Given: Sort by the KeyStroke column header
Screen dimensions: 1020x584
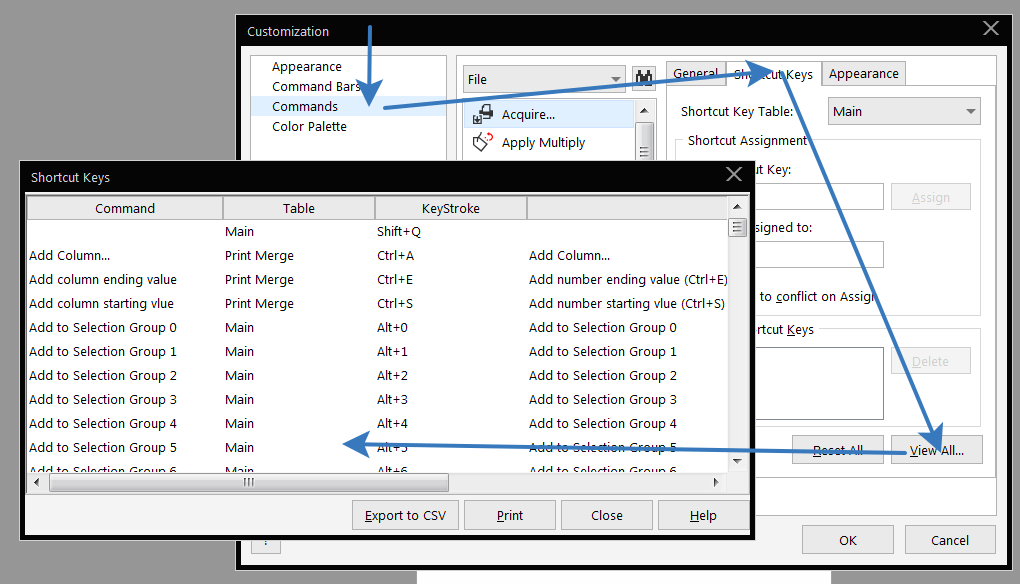Looking at the screenshot, I should [x=451, y=208].
